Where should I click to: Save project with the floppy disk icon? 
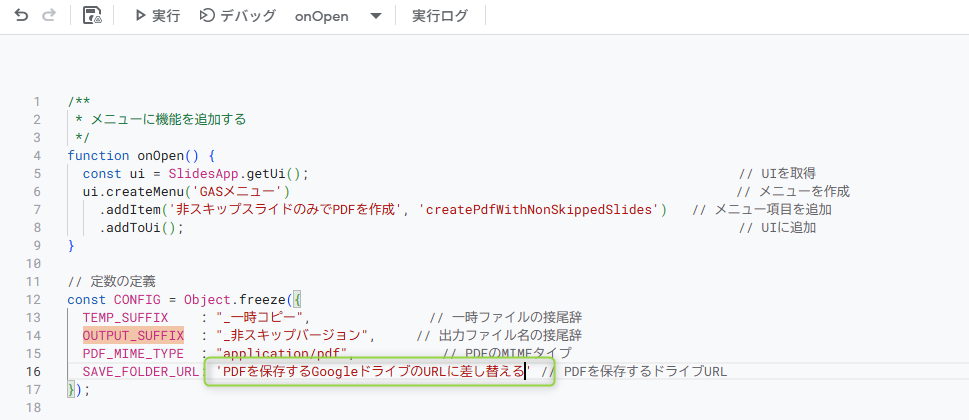click(92, 16)
